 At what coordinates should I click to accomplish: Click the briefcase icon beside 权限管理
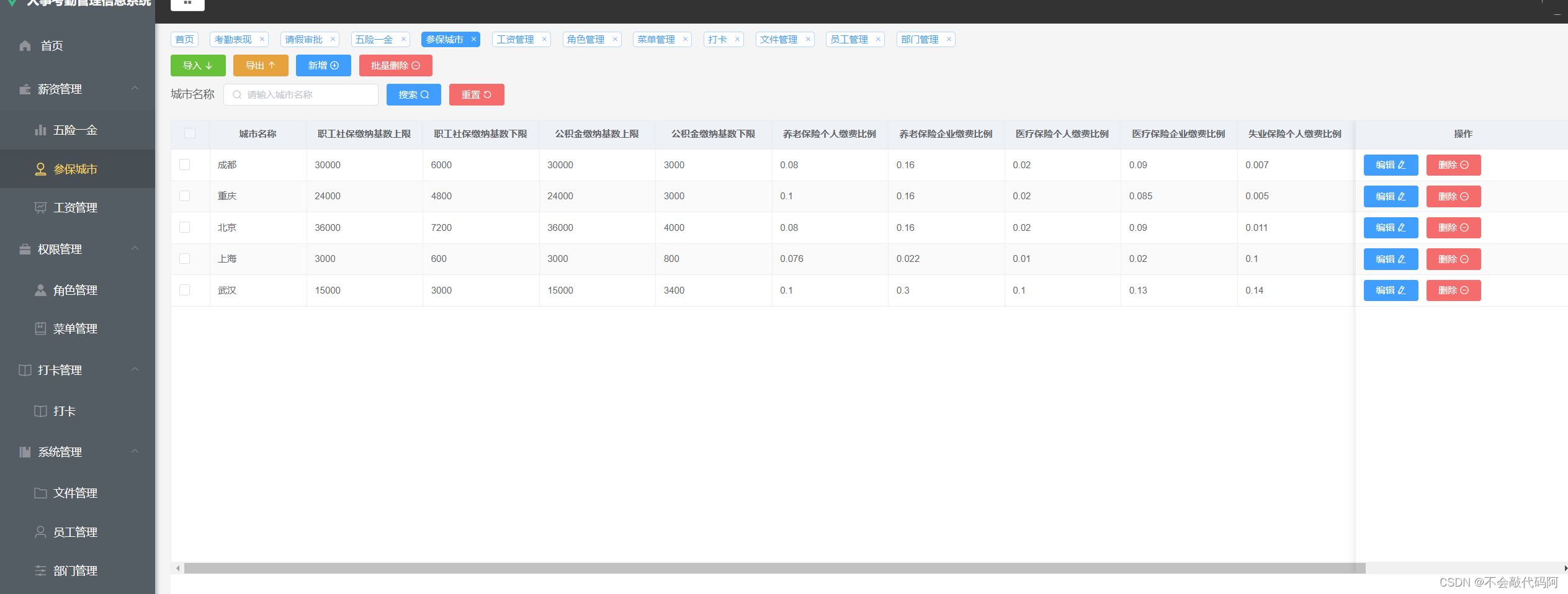coord(25,250)
